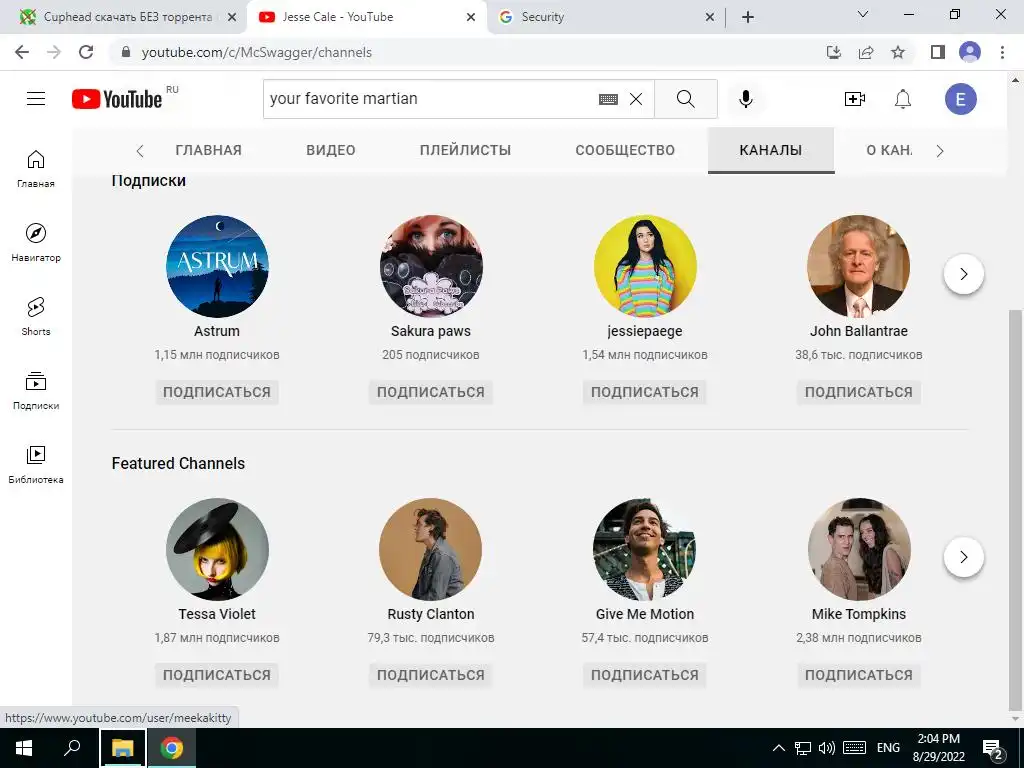This screenshot has width=1024, height=768.
Task: Switch to the Видео channel tab
Action: coord(331,150)
